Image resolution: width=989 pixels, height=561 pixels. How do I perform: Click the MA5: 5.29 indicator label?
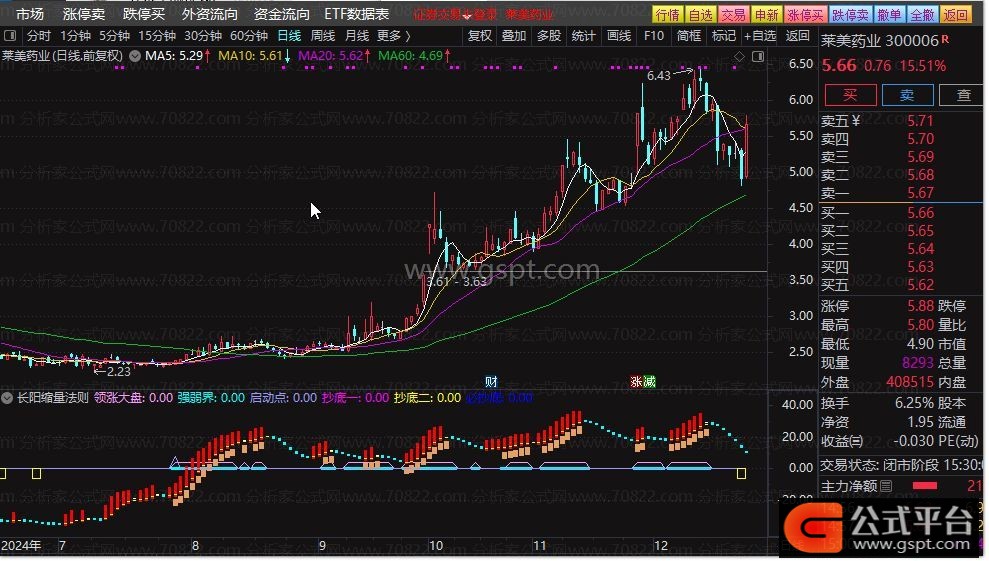(x=174, y=56)
